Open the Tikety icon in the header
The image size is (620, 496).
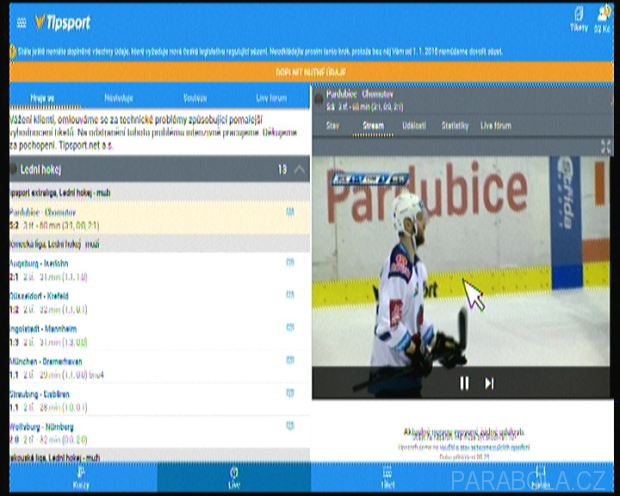[x=579, y=20]
